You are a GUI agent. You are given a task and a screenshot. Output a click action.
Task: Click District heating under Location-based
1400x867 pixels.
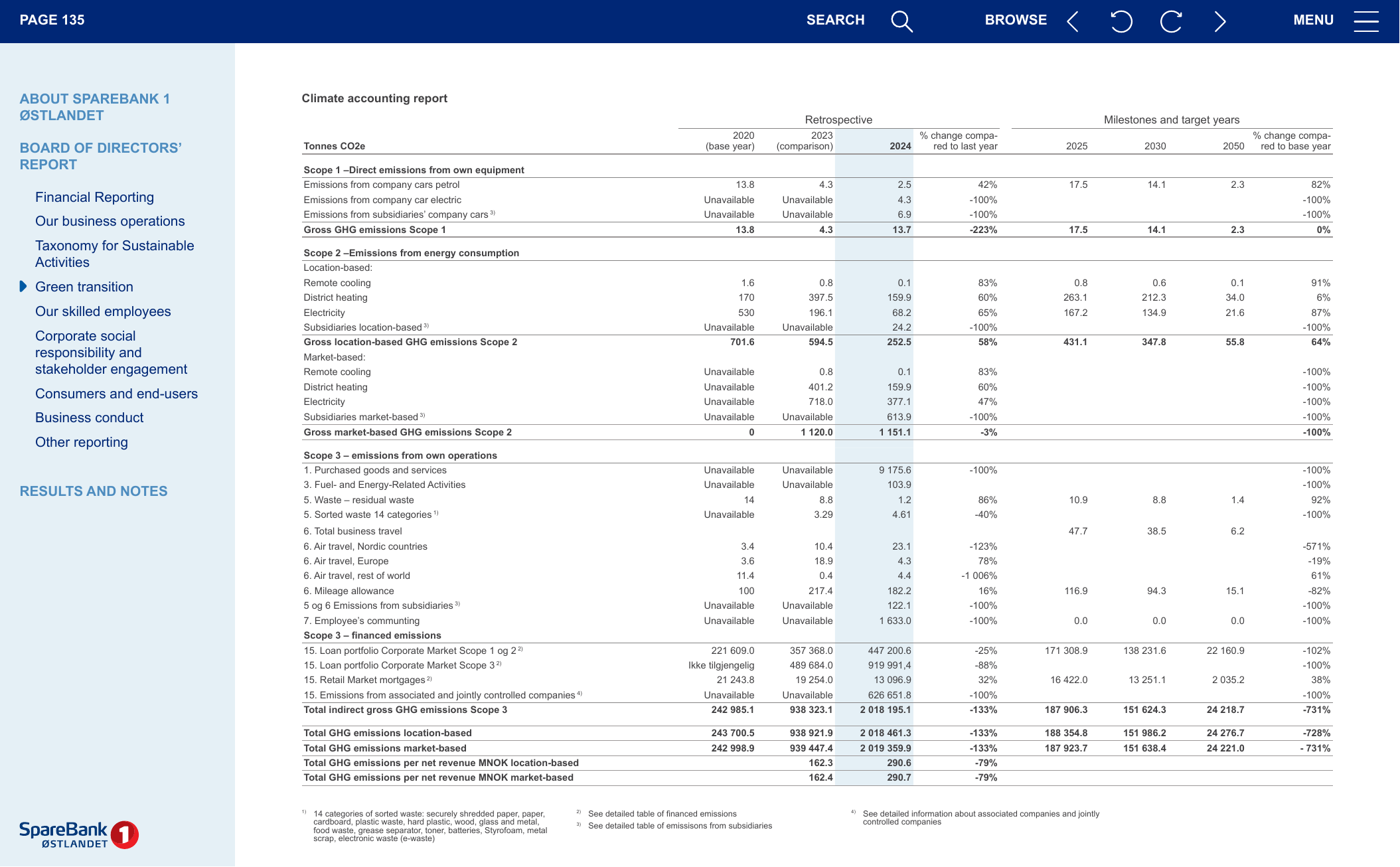pos(335,297)
